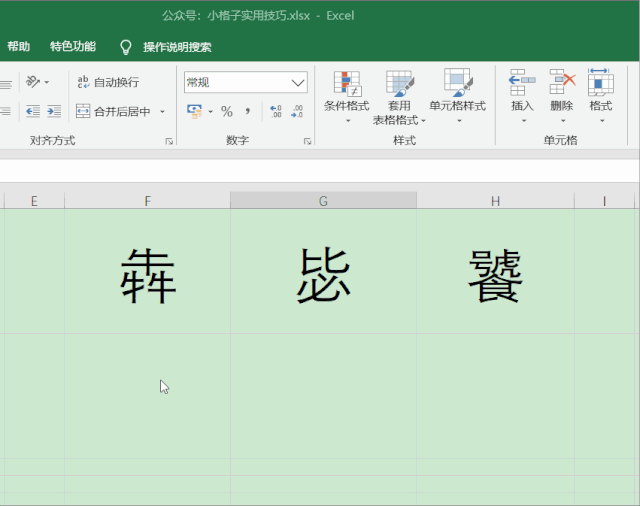Expand the 格式 dropdown arrow
This screenshot has width=640, height=506.
(602, 121)
